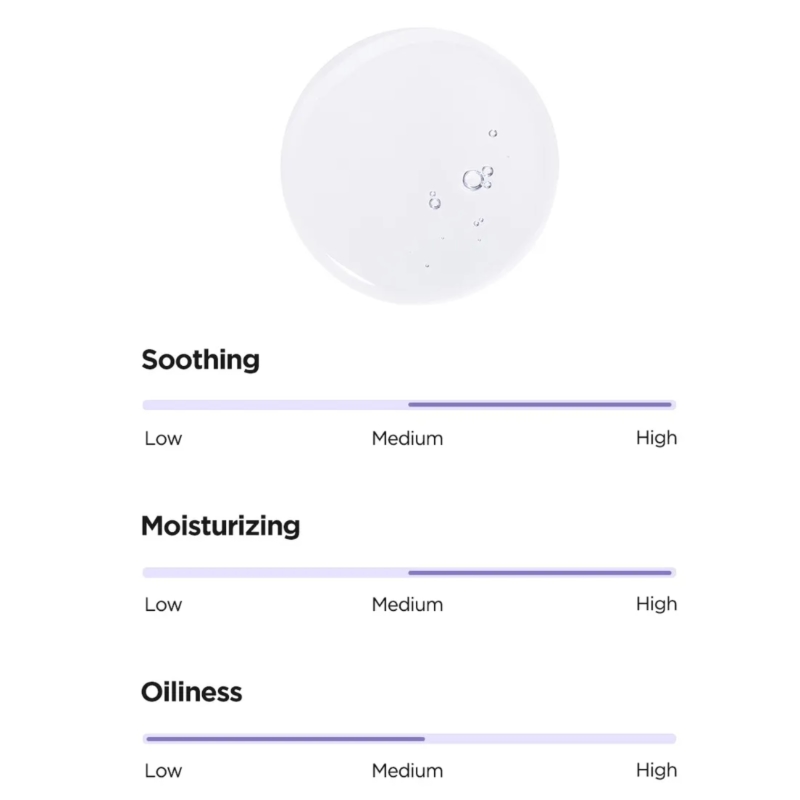Click the Oiliness rating slider bar
The image size is (800, 800).
pyautogui.click(x=409, y=739)
